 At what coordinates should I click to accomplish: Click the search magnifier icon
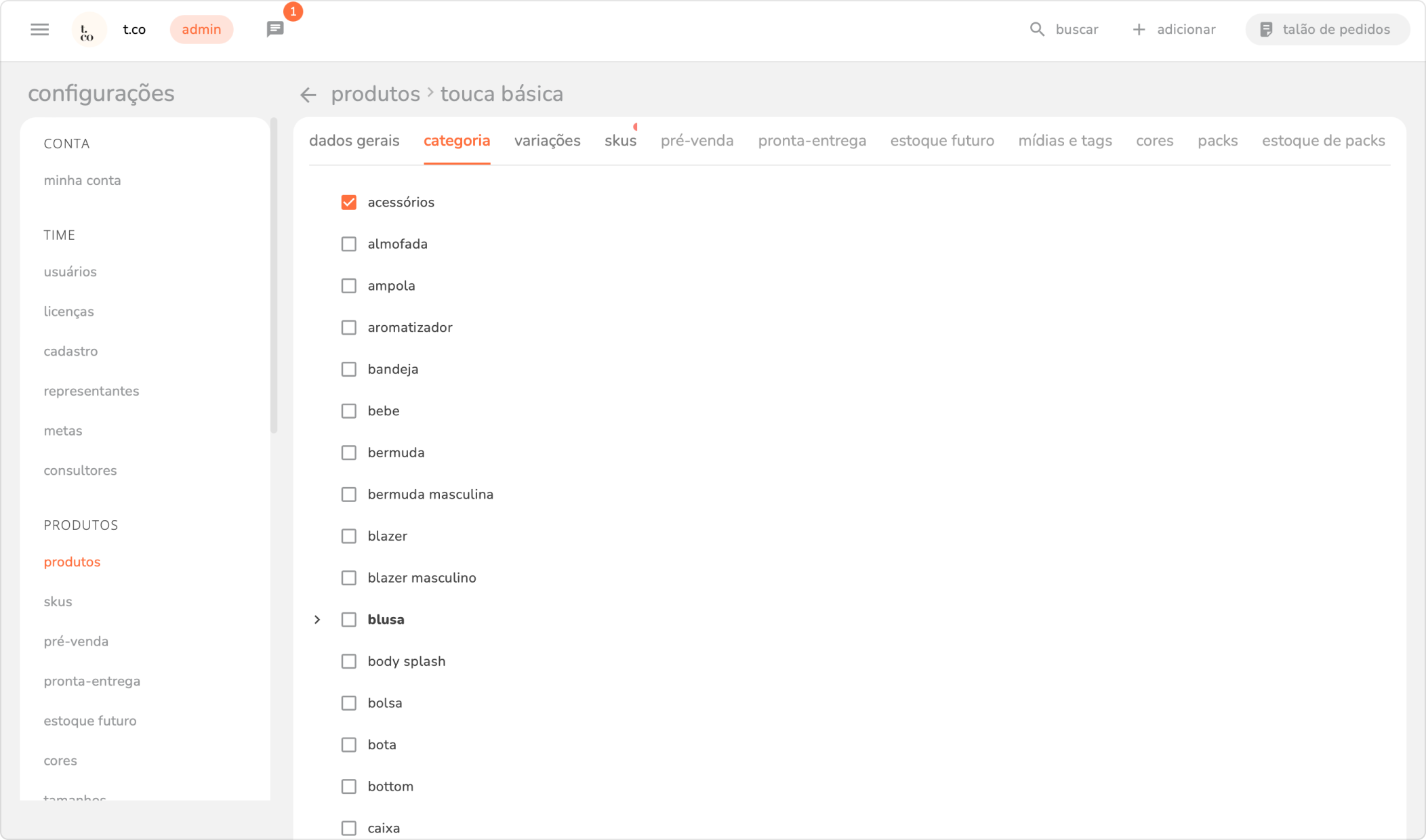pos(1037,29)
